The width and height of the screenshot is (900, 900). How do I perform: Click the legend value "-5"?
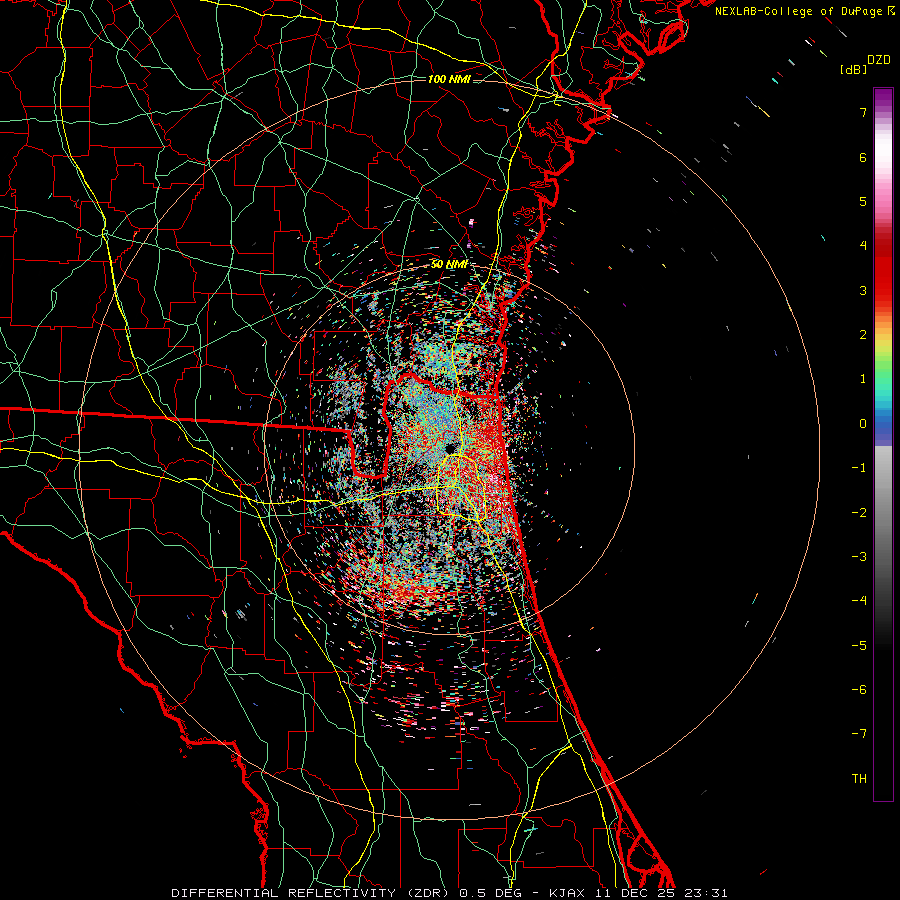[x=859, y=646]
